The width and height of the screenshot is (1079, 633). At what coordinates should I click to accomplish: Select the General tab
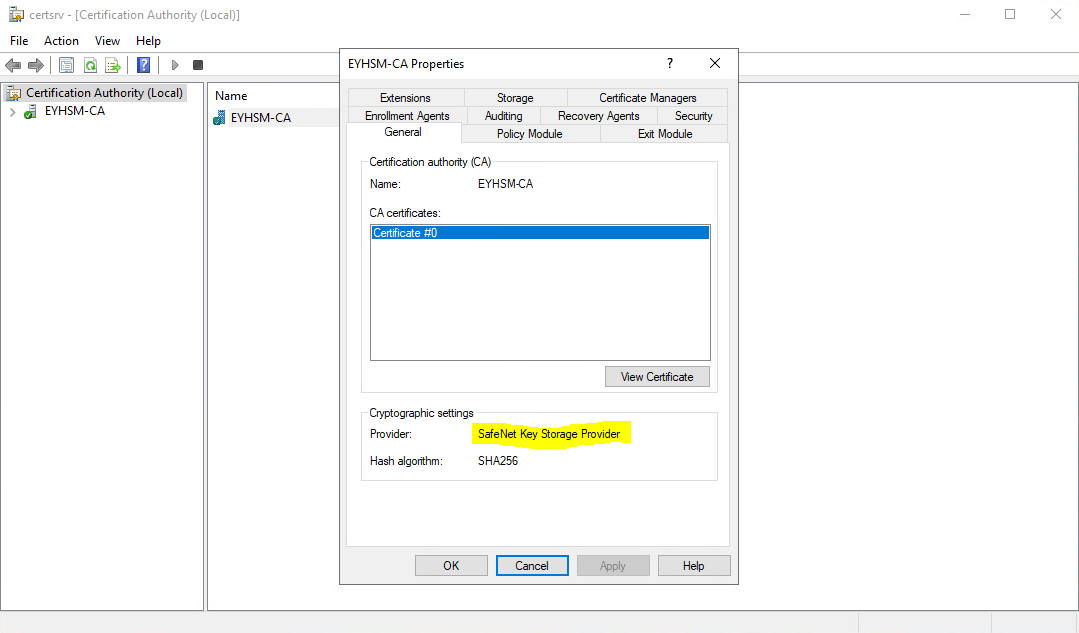403,132
